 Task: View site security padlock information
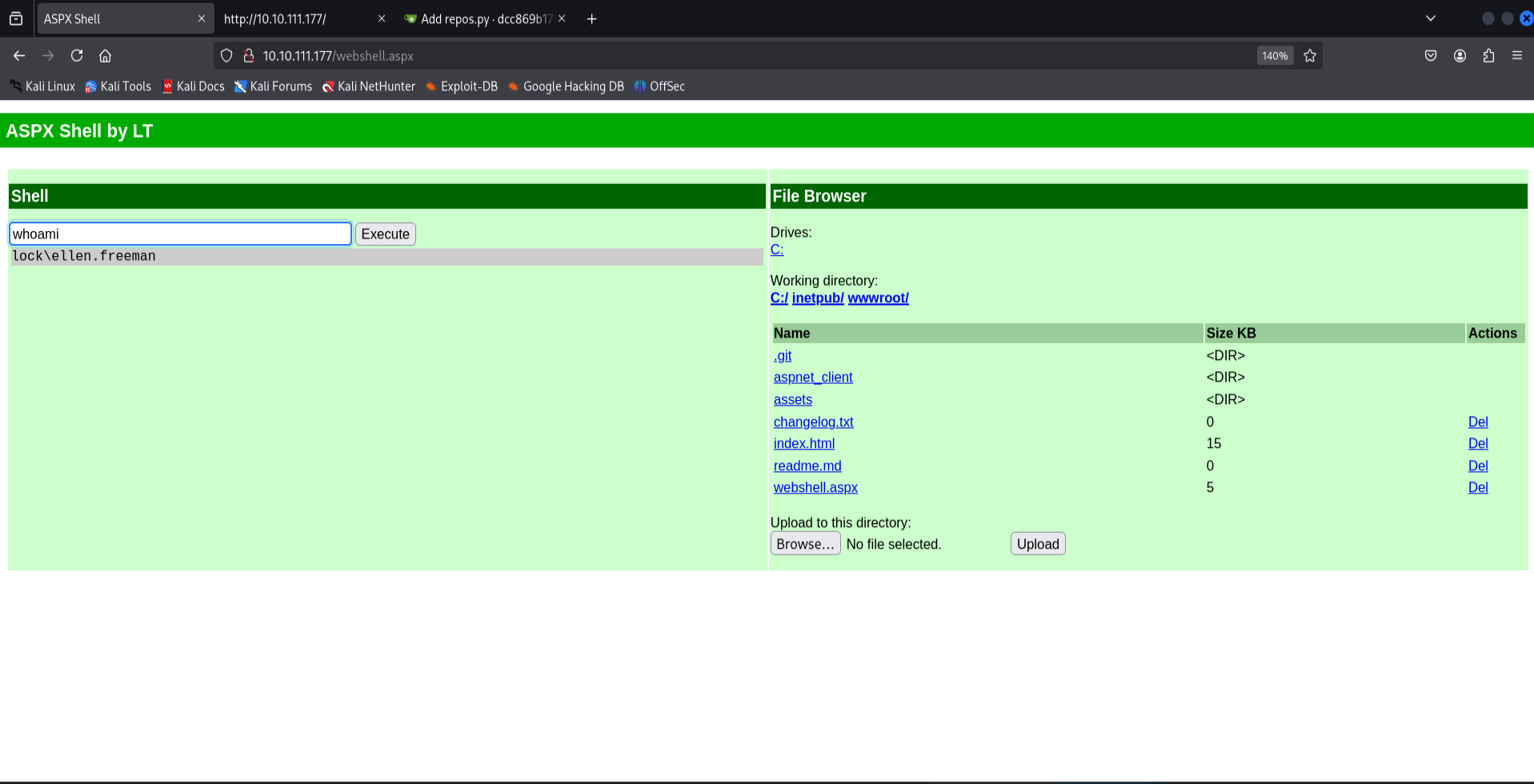[249, 56]
